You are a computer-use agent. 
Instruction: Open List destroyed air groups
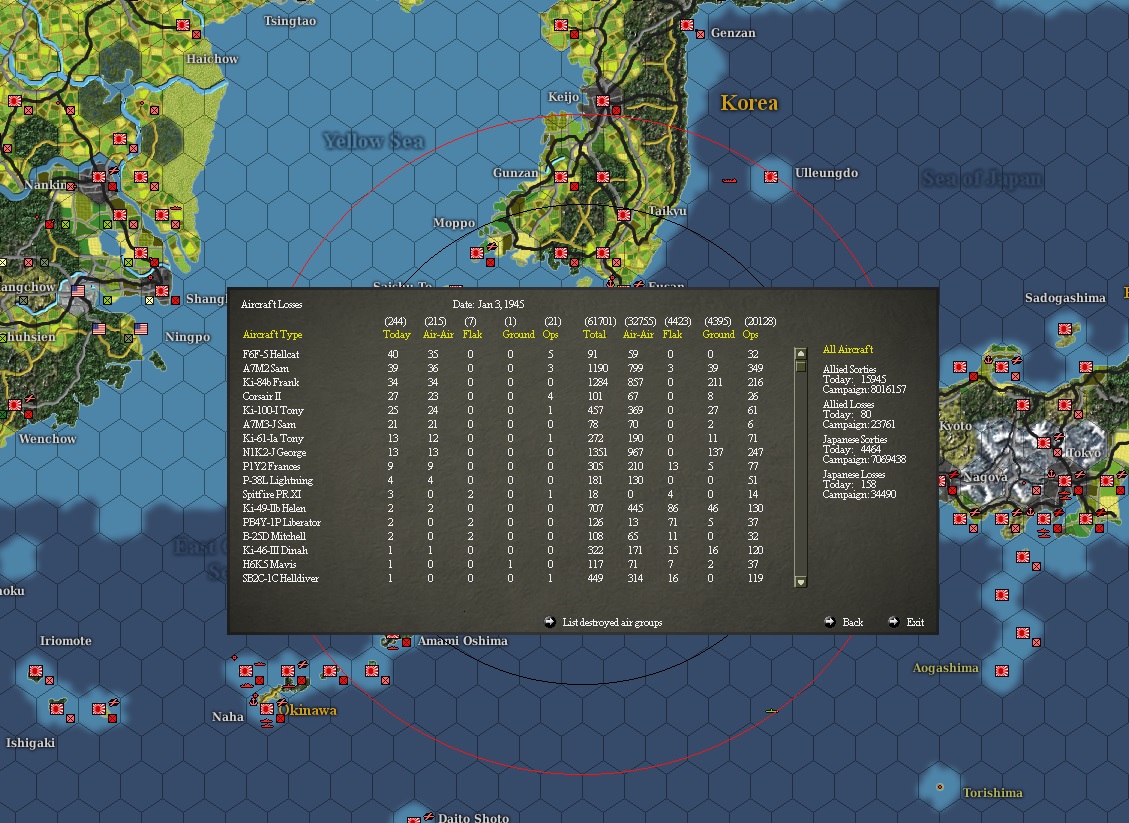click(612, 622)
